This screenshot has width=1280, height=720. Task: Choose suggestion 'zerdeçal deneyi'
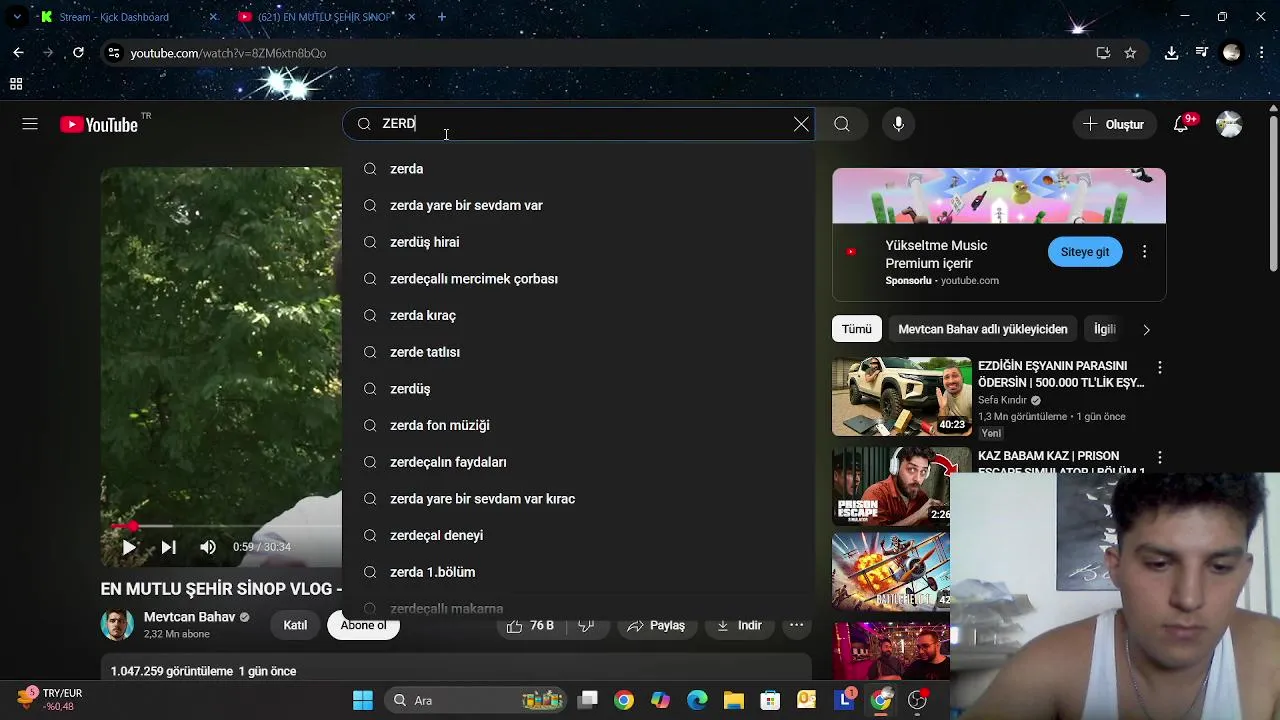pos(578,535)
